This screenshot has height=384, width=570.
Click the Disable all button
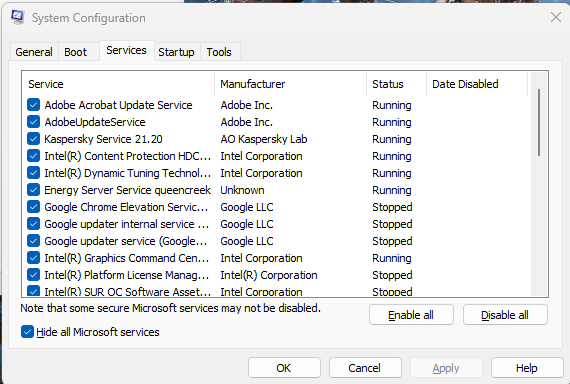pyautogui.click(x=505, y=315)
